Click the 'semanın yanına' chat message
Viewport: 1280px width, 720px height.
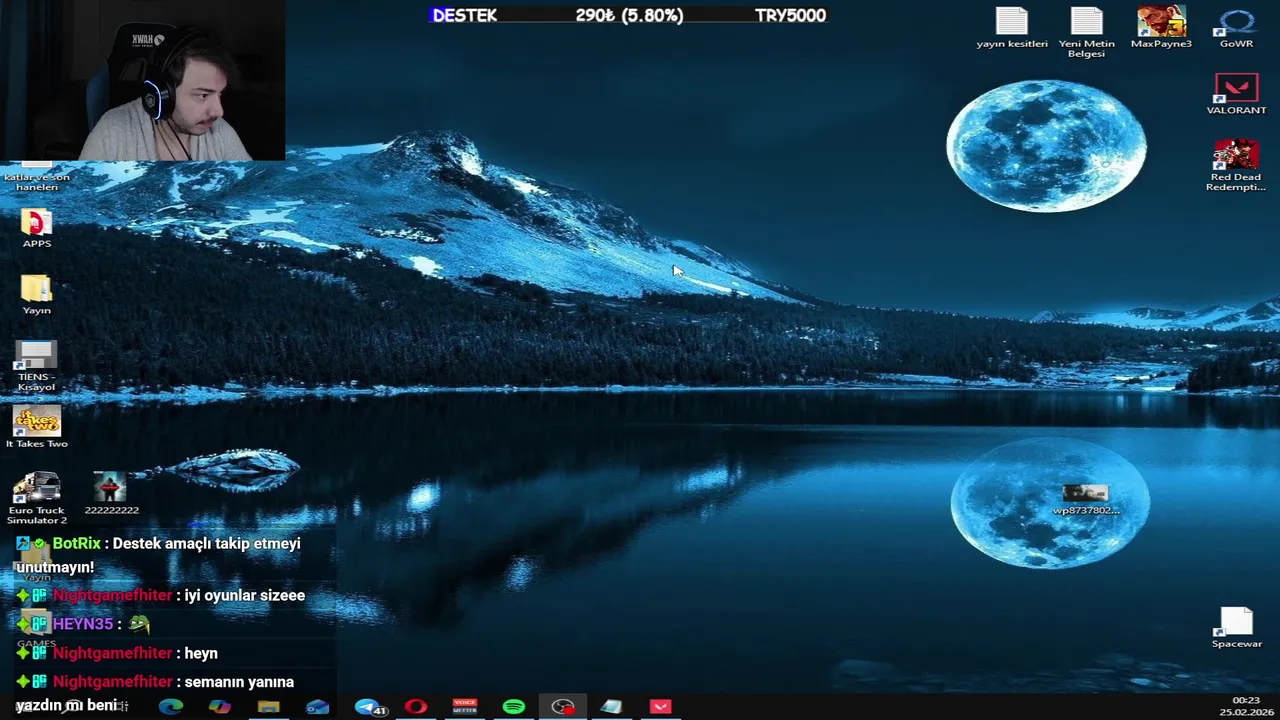pos(239,681)
